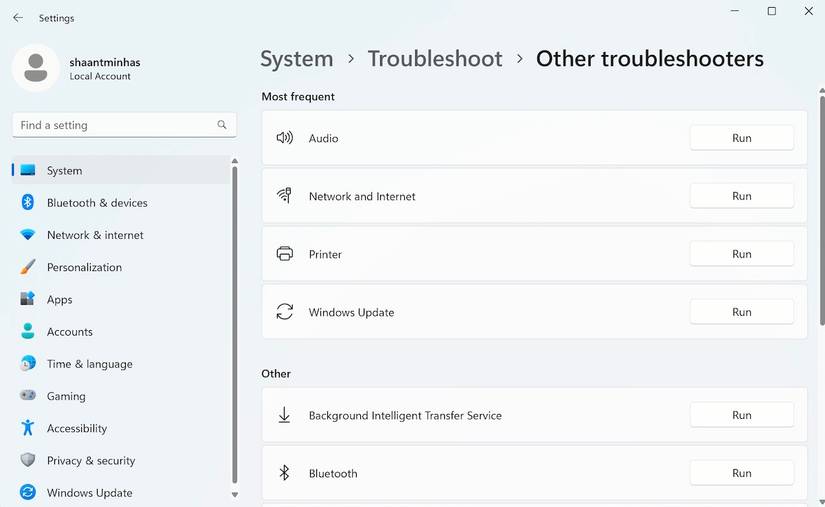The image size is (825, 507).
Task: Close the Settings window
Action: (809, 11)
